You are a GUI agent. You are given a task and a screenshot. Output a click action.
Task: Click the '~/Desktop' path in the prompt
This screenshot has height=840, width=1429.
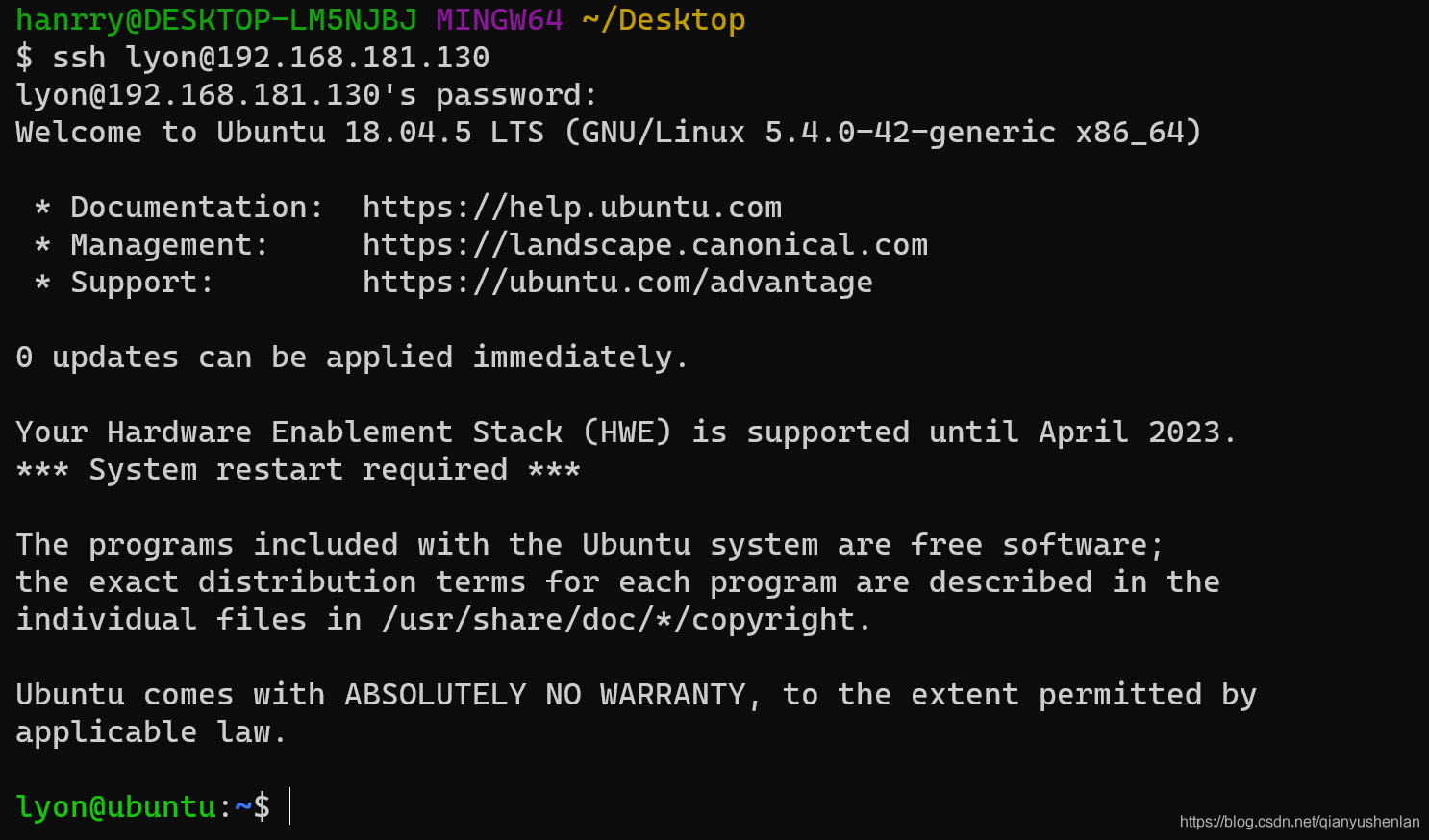(x=664, y=20)
